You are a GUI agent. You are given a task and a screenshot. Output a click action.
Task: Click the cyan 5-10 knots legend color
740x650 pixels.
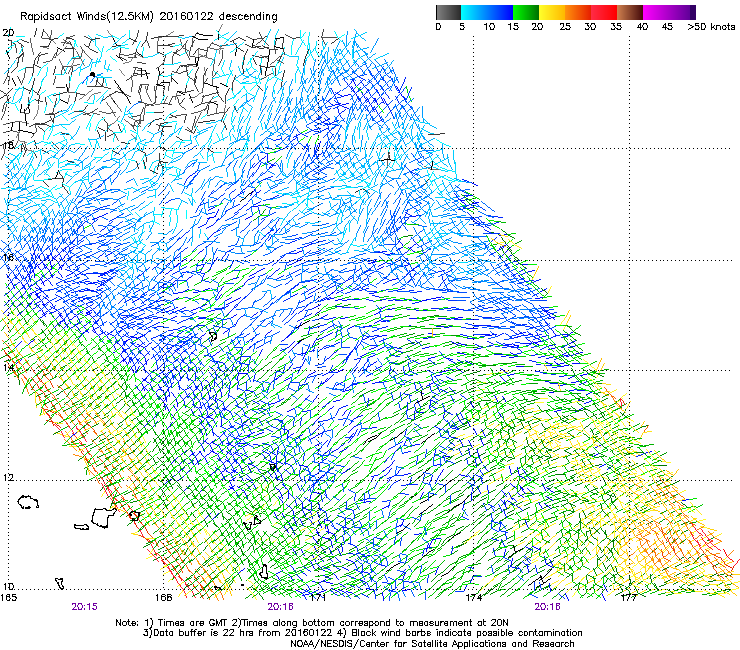click(474, 12)
